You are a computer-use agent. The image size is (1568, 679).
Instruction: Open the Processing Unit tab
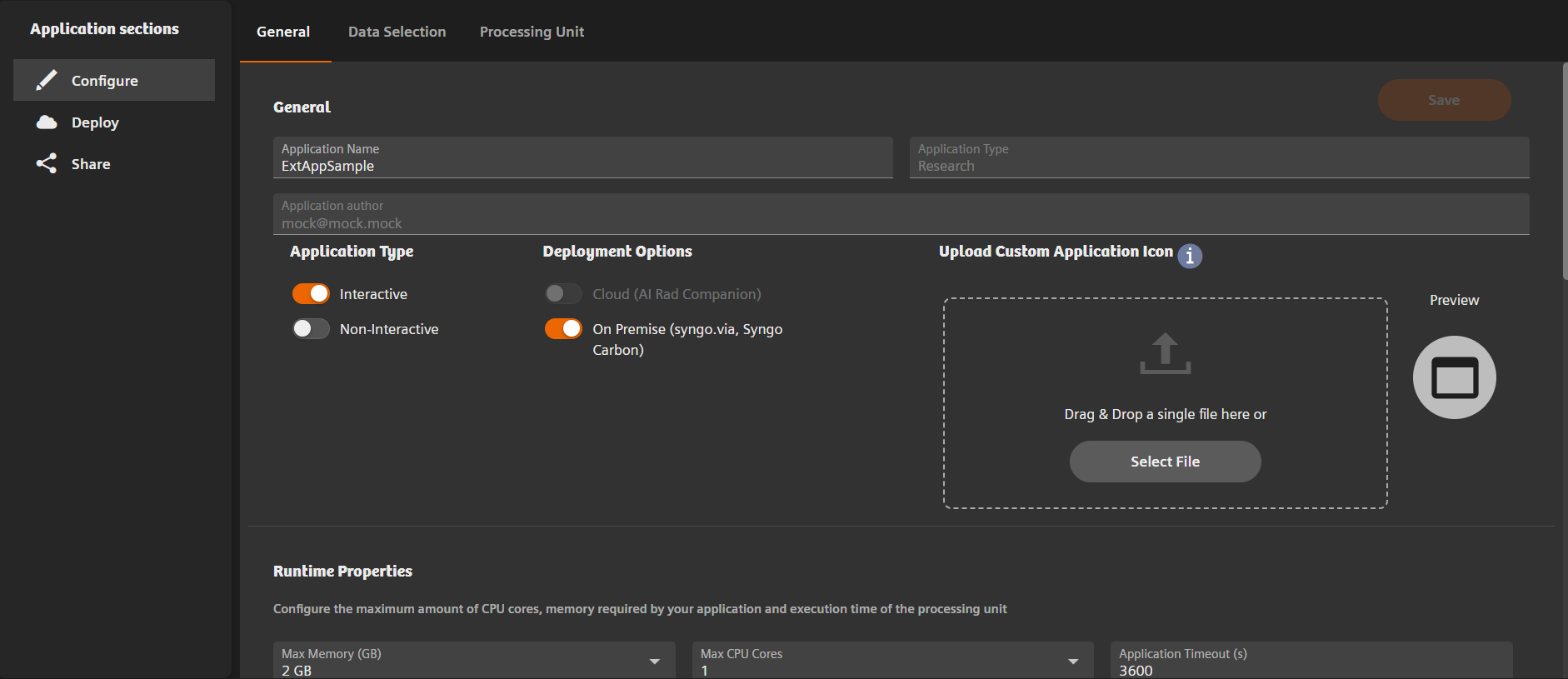click(532, 32)
